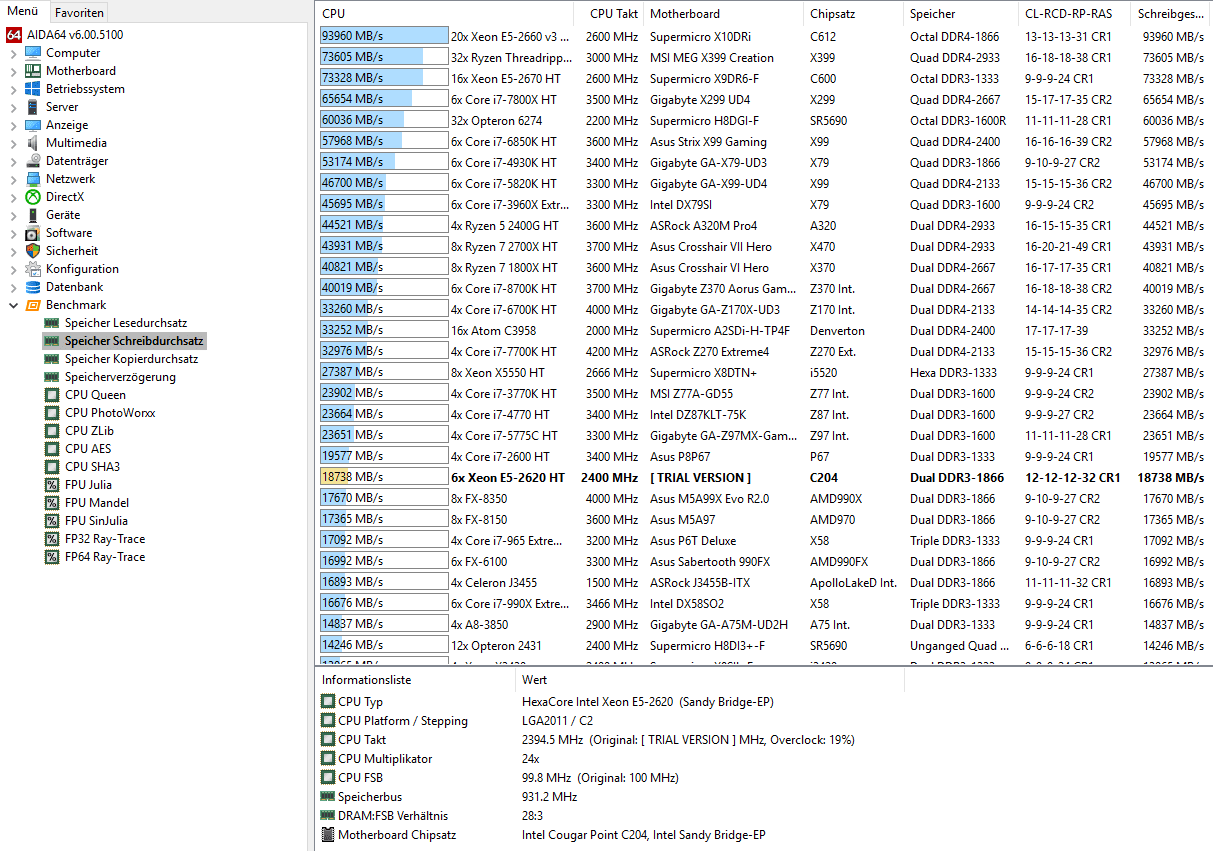Screen dimensions: 1213x851
Task: Click the Informationsliste column header
Action: [414, 680]
